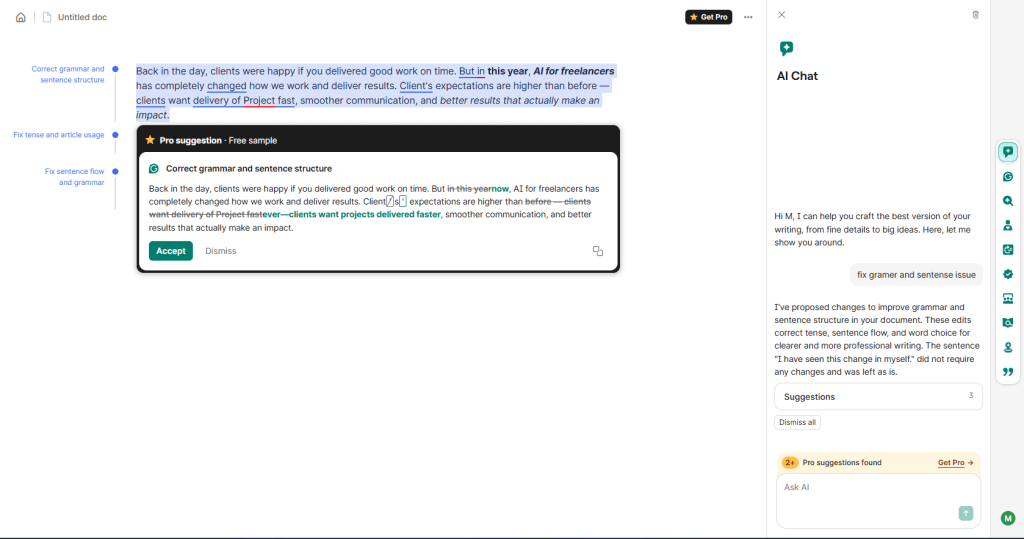
Task: Open the M profile avatar
Action: [x=1008, y=518]
